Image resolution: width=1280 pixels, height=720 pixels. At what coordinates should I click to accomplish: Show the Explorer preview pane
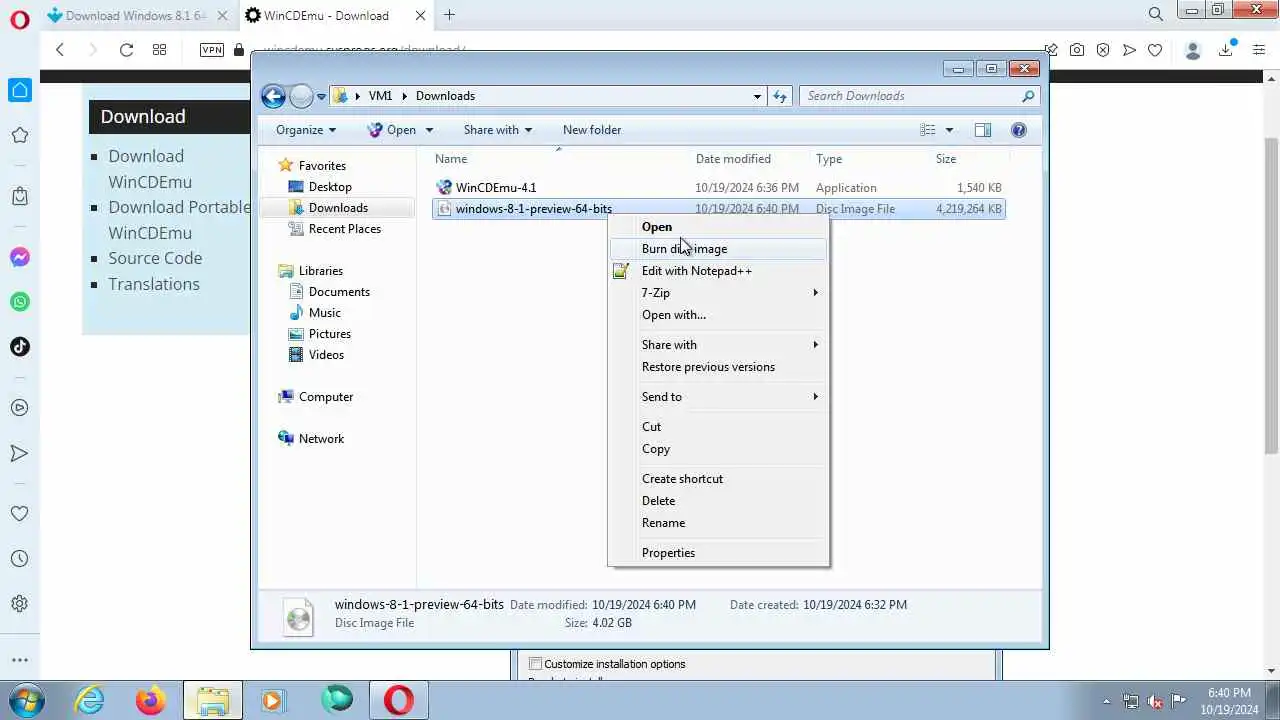[x=983, y=130]
